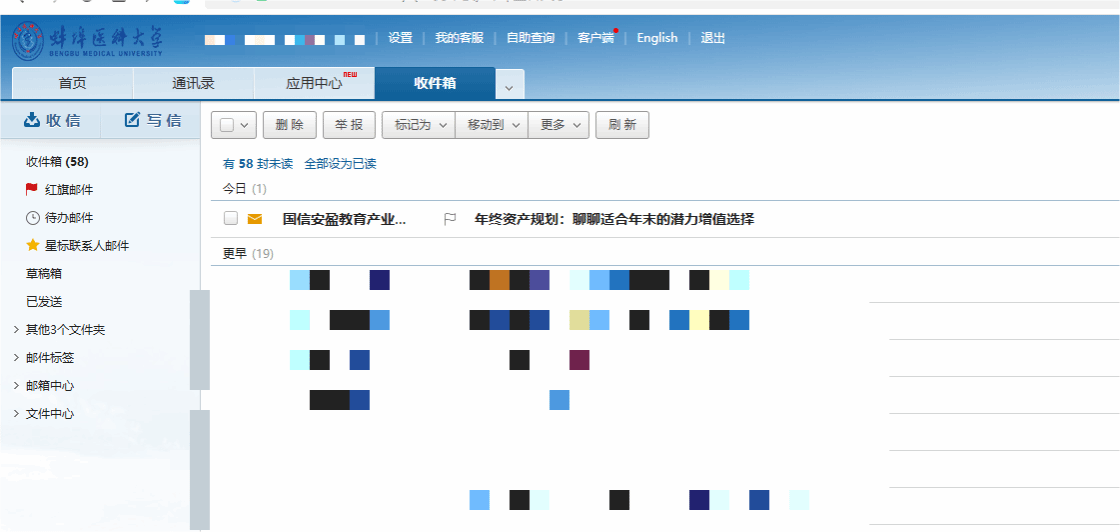This screenshot has width=1120, height=532.
Task: Open the tab list dropdown arrow
Action: pos(509,88)
